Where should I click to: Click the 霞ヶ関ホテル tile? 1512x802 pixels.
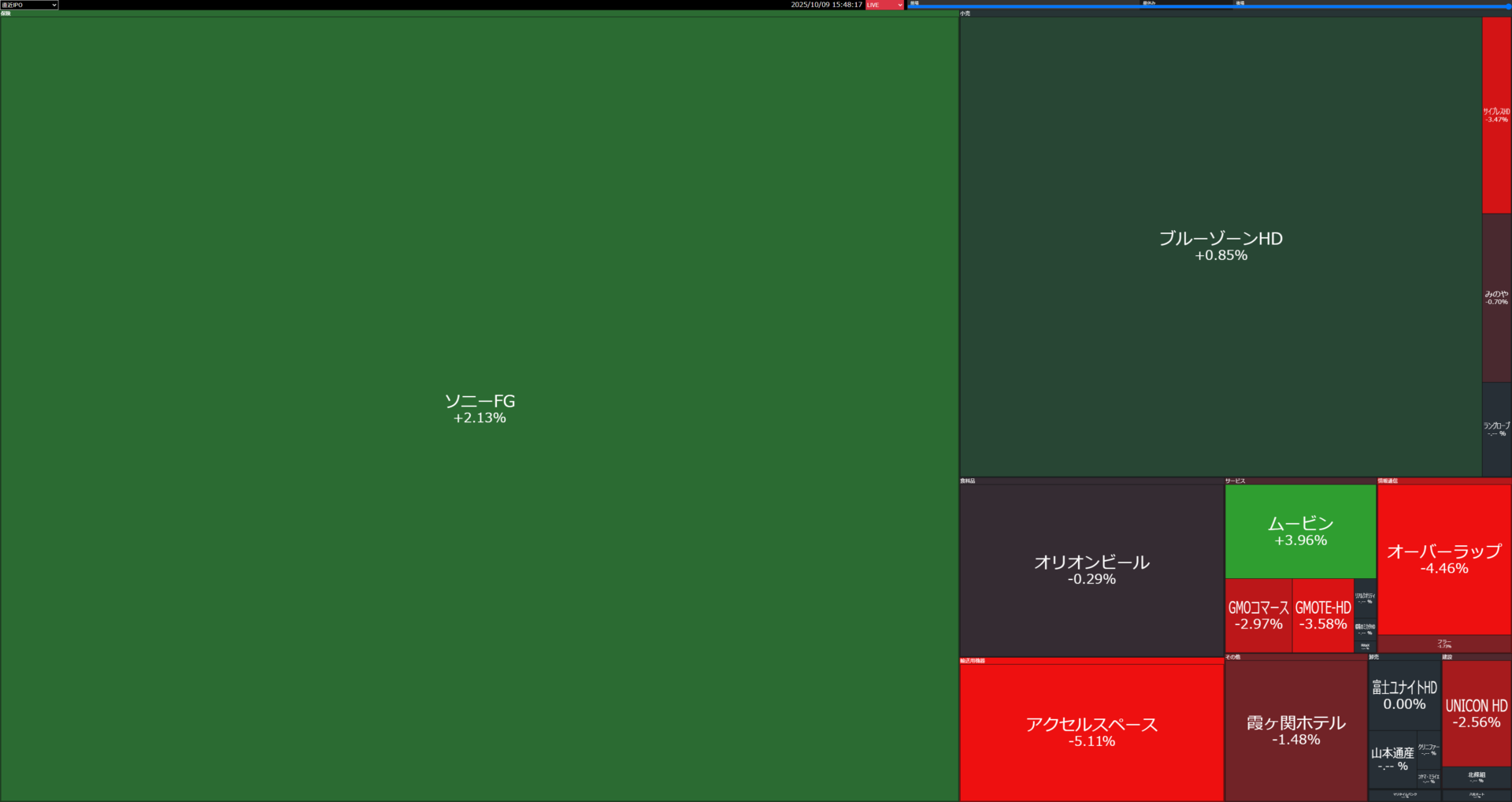[x=1295, y=730]
